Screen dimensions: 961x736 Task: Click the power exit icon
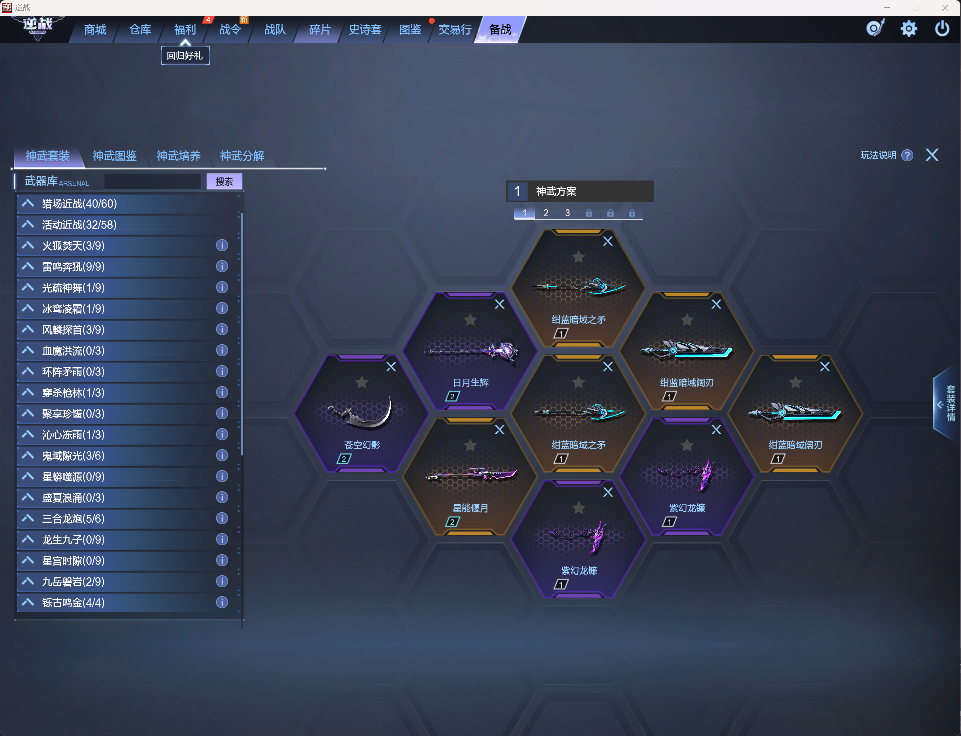click(x=942, y=28)
